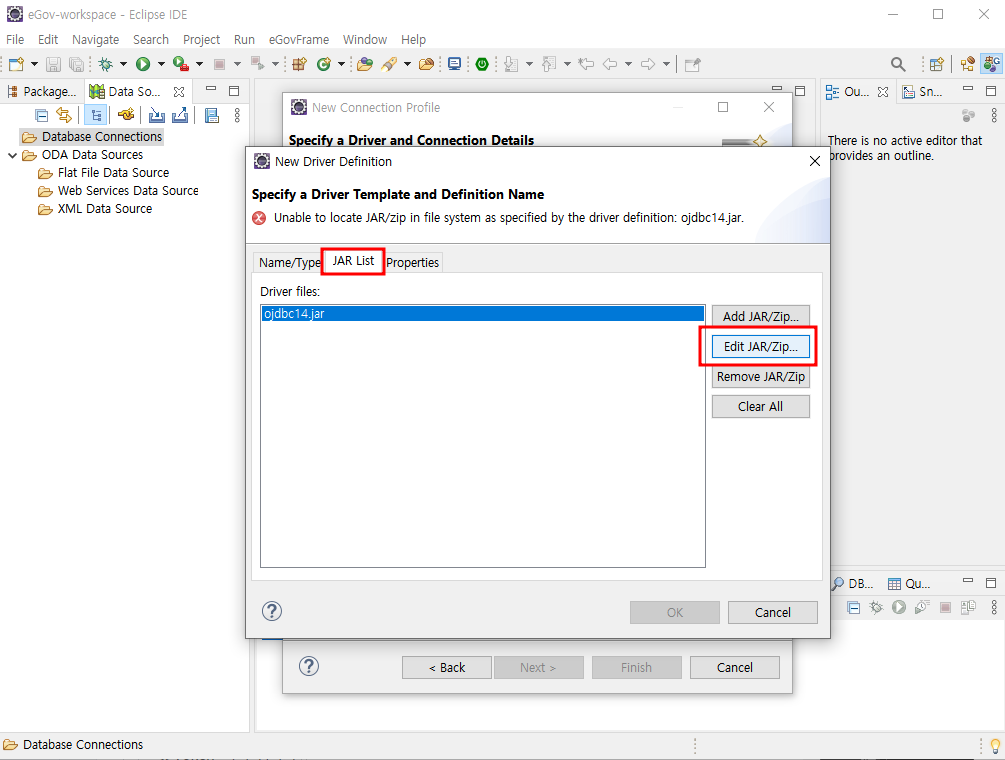Click Cancel in New Driver Definition dialog
Viewport: 1005px width, 760px height.
tap(772, 613)
